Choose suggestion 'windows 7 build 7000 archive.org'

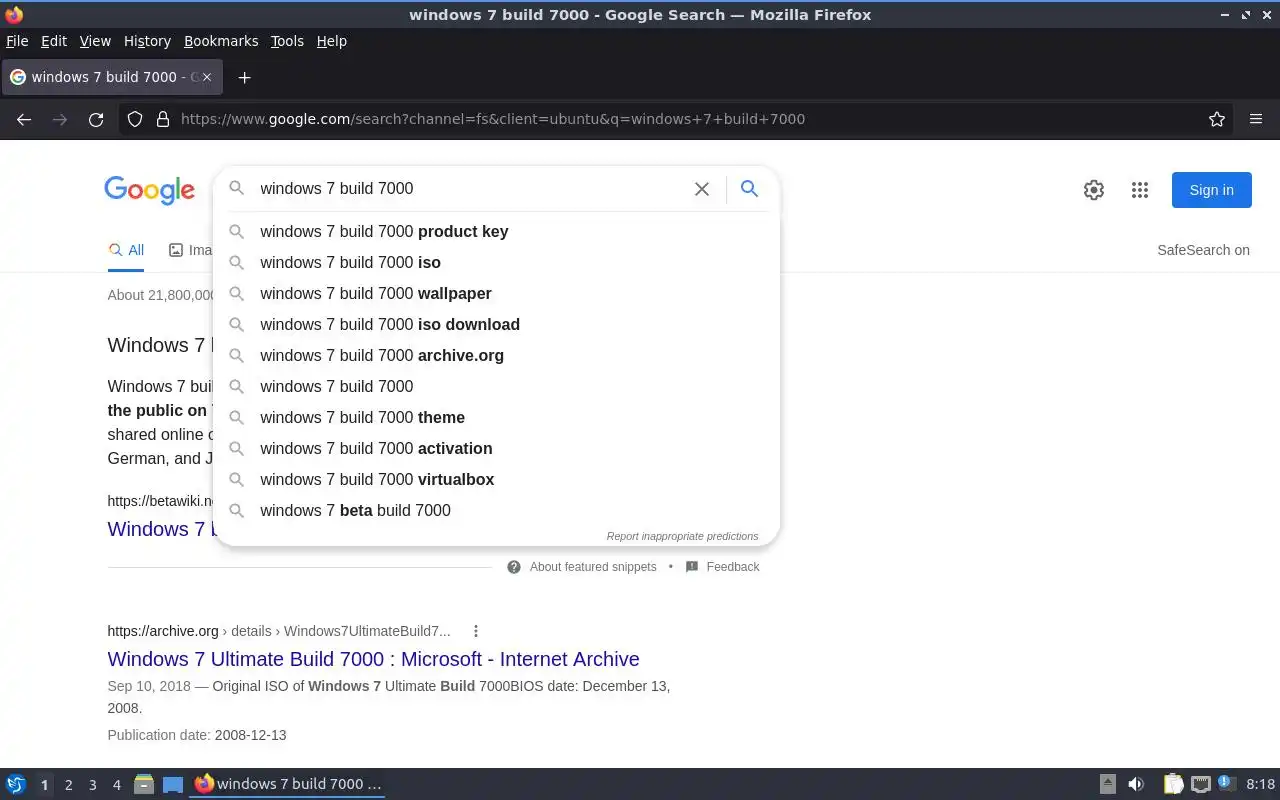tap(496, 355)
